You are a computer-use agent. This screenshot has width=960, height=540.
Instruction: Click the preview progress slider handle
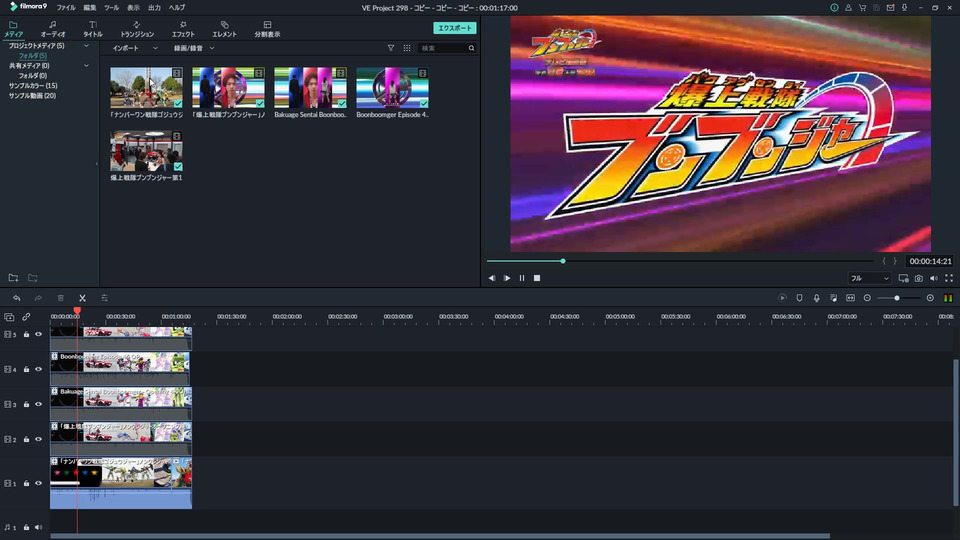click(x=563, y=261)
